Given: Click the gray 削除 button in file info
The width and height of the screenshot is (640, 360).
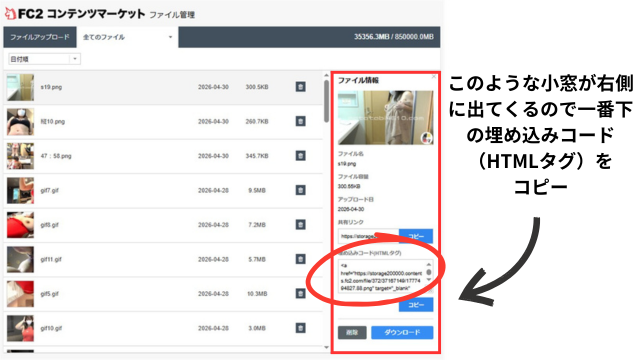Looking at the screenshot, I should pyautogui.click(x=352, y=333).
